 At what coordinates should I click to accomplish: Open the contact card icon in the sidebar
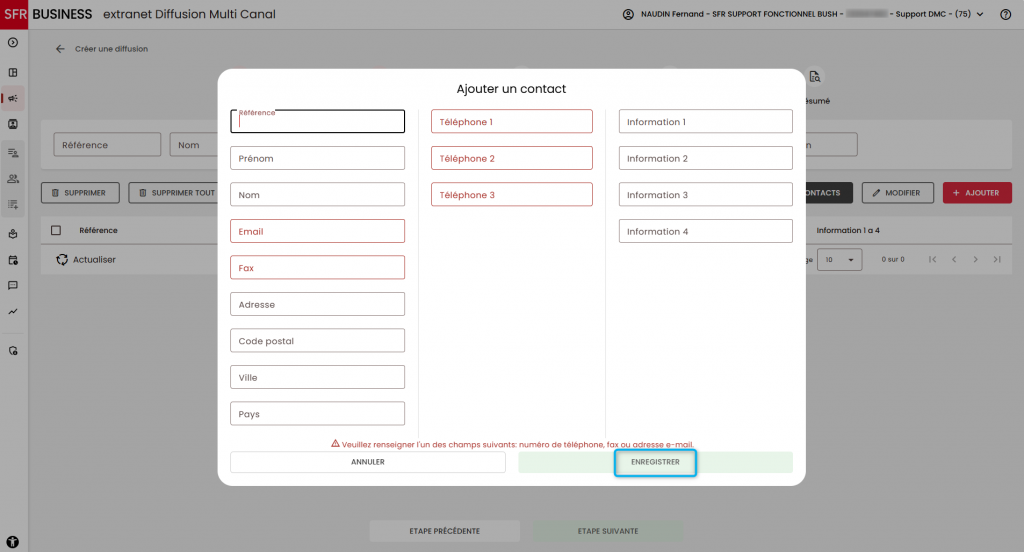tap(12, 124)
